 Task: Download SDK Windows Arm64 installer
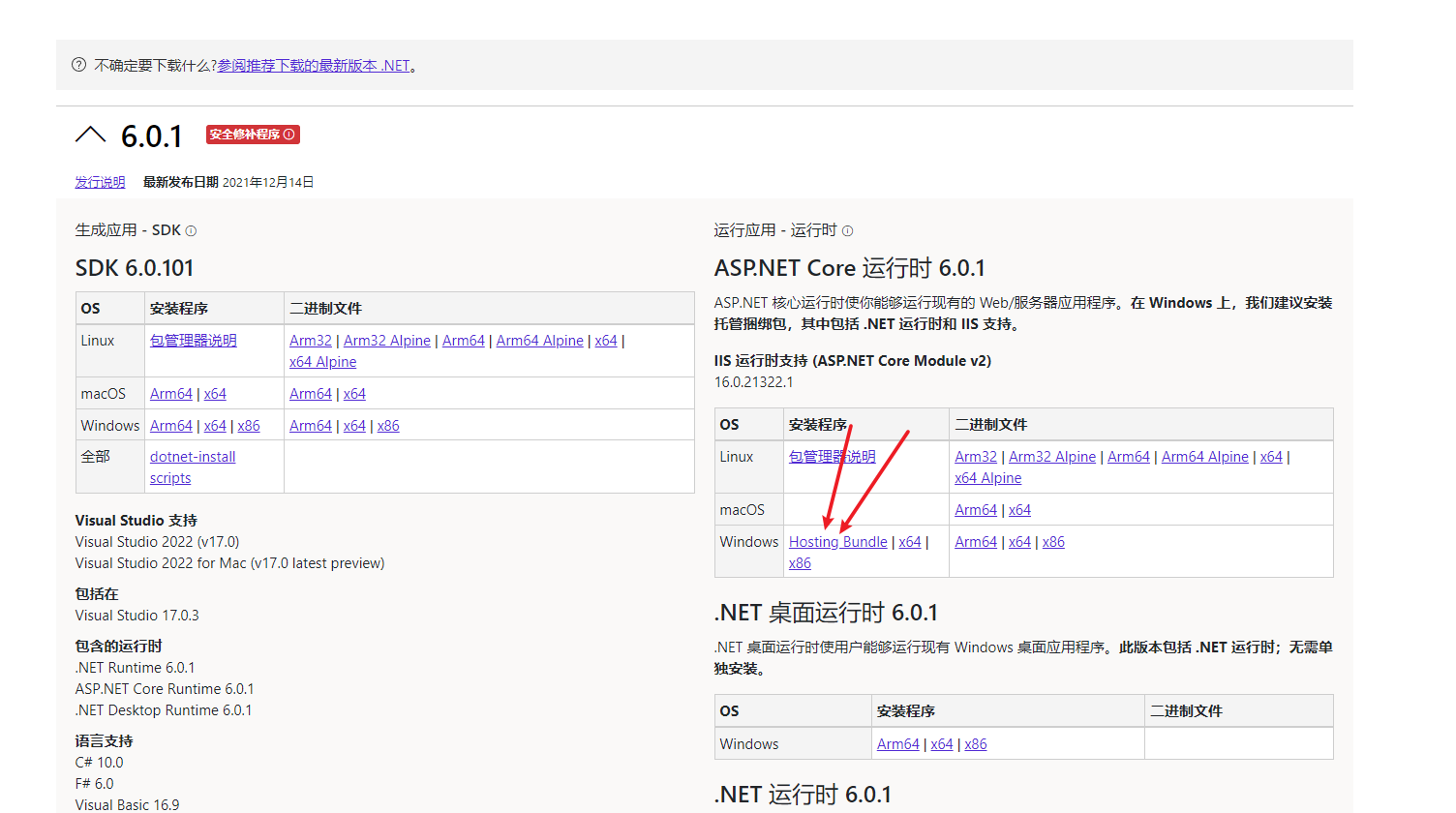pyautogui.click(x=171, y=426)
